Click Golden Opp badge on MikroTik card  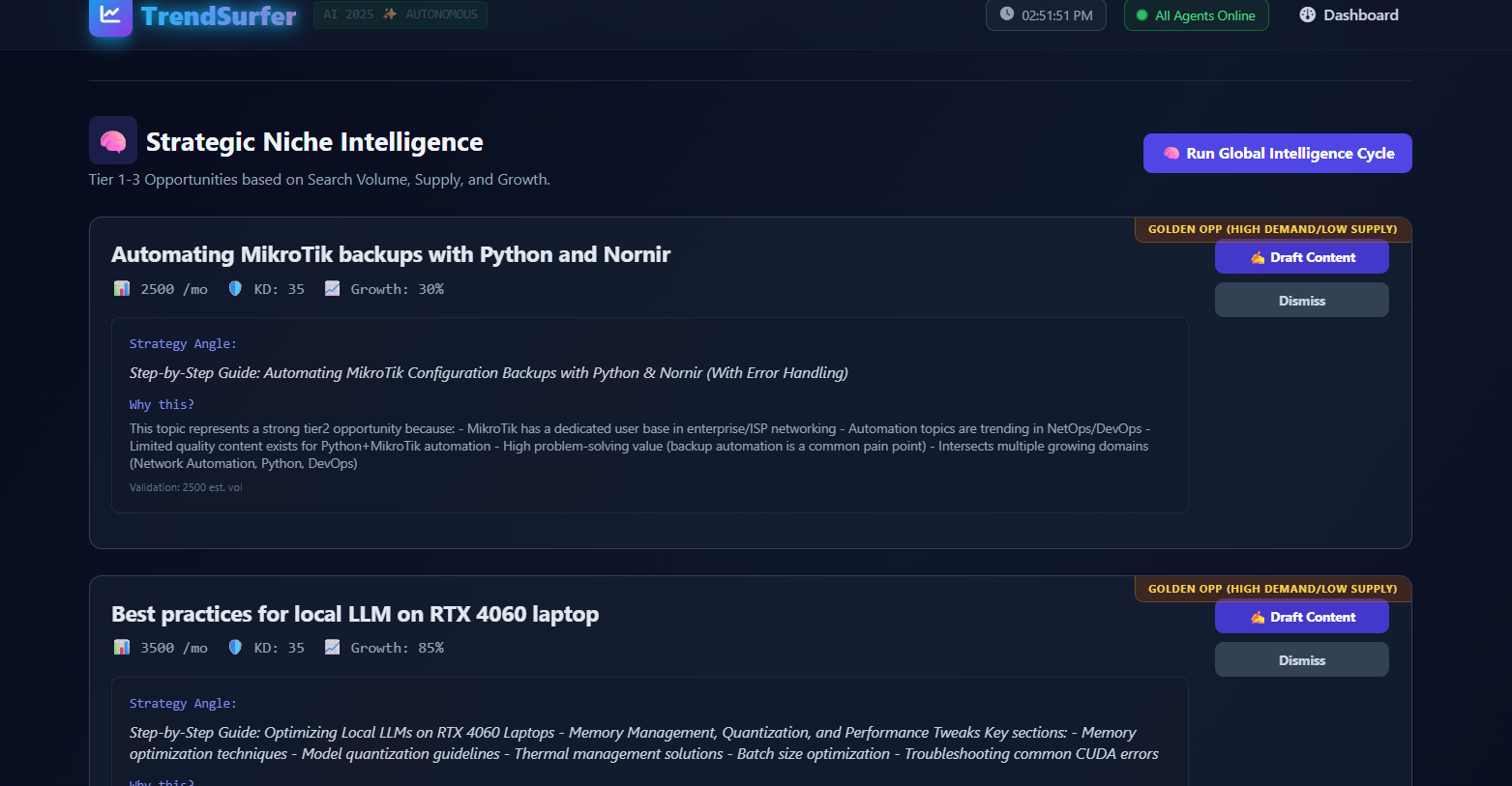pyautogui.click(x=1272, y=229)
